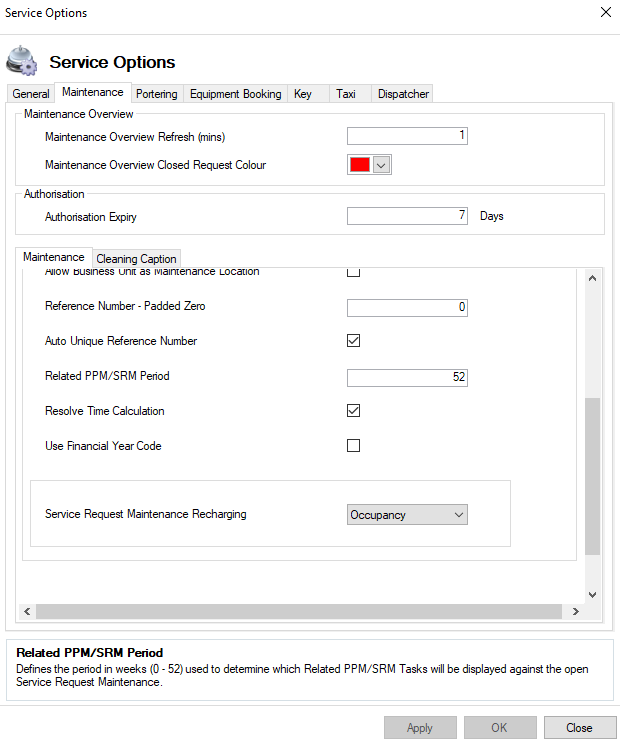Open the Equipment Booking tab
The image size is (620, 743).
coord(235,94)
